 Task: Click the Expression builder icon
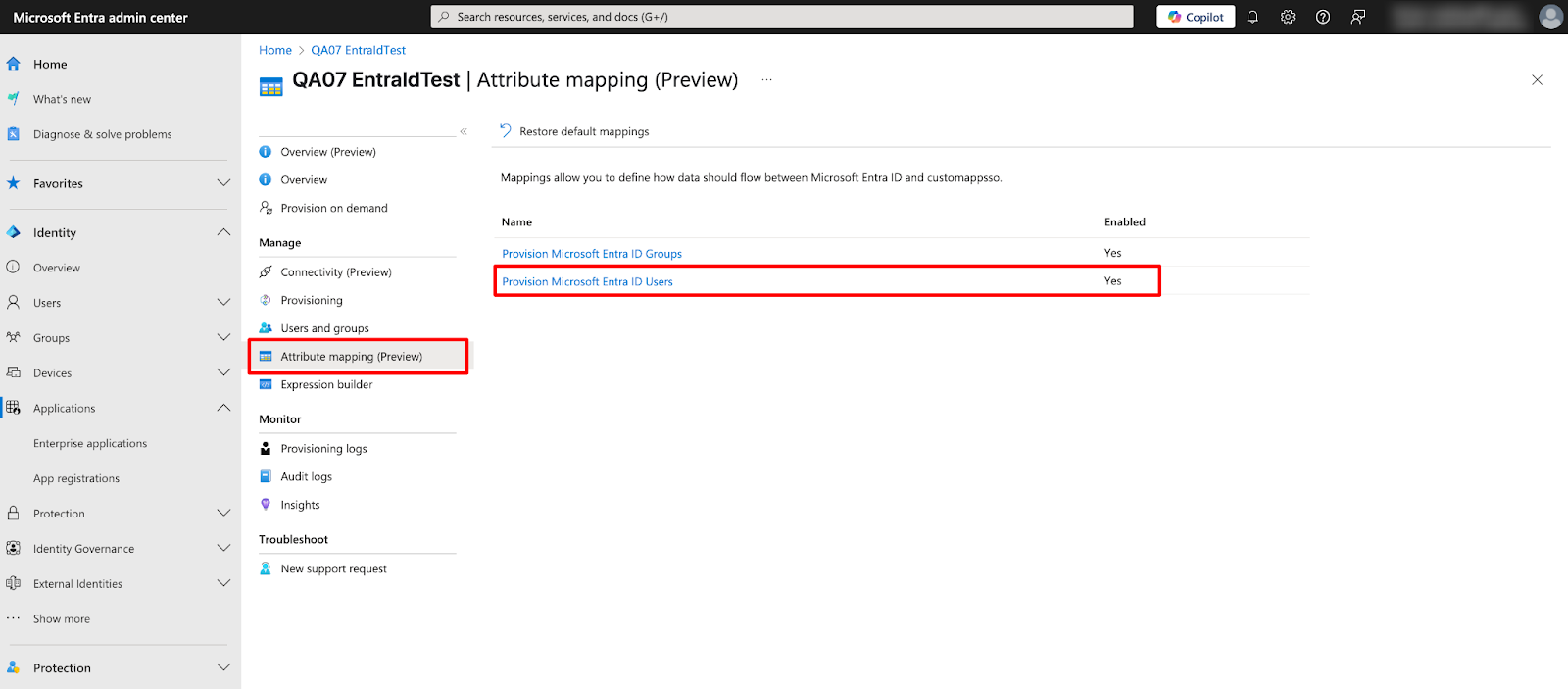[x=266, y=385]
